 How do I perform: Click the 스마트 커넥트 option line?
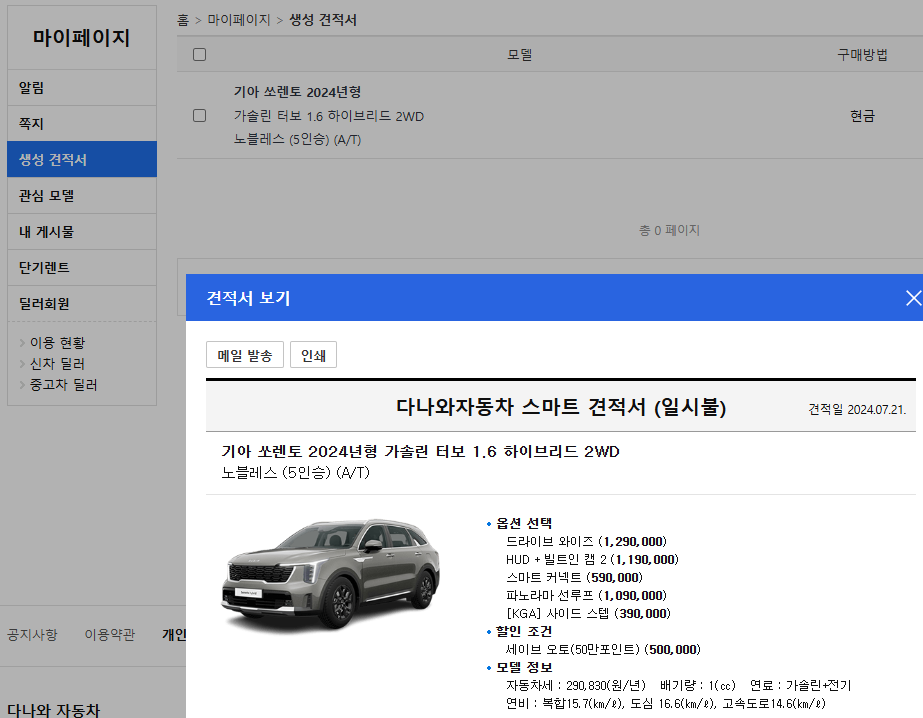click(x=574, y=577)
